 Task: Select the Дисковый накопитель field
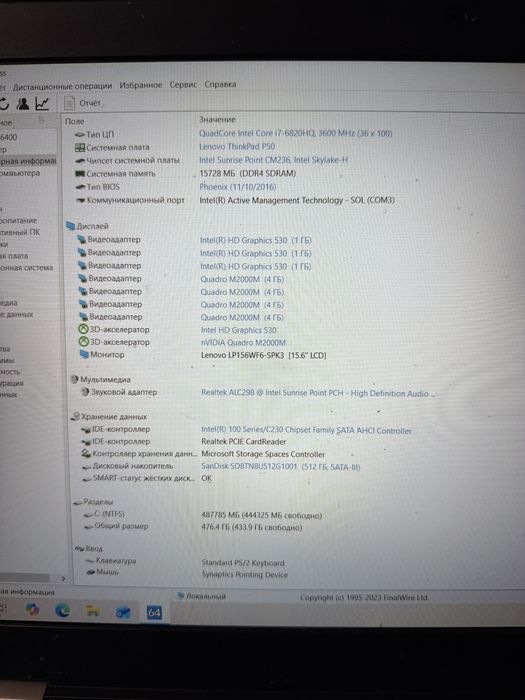[x=132, y=466]
